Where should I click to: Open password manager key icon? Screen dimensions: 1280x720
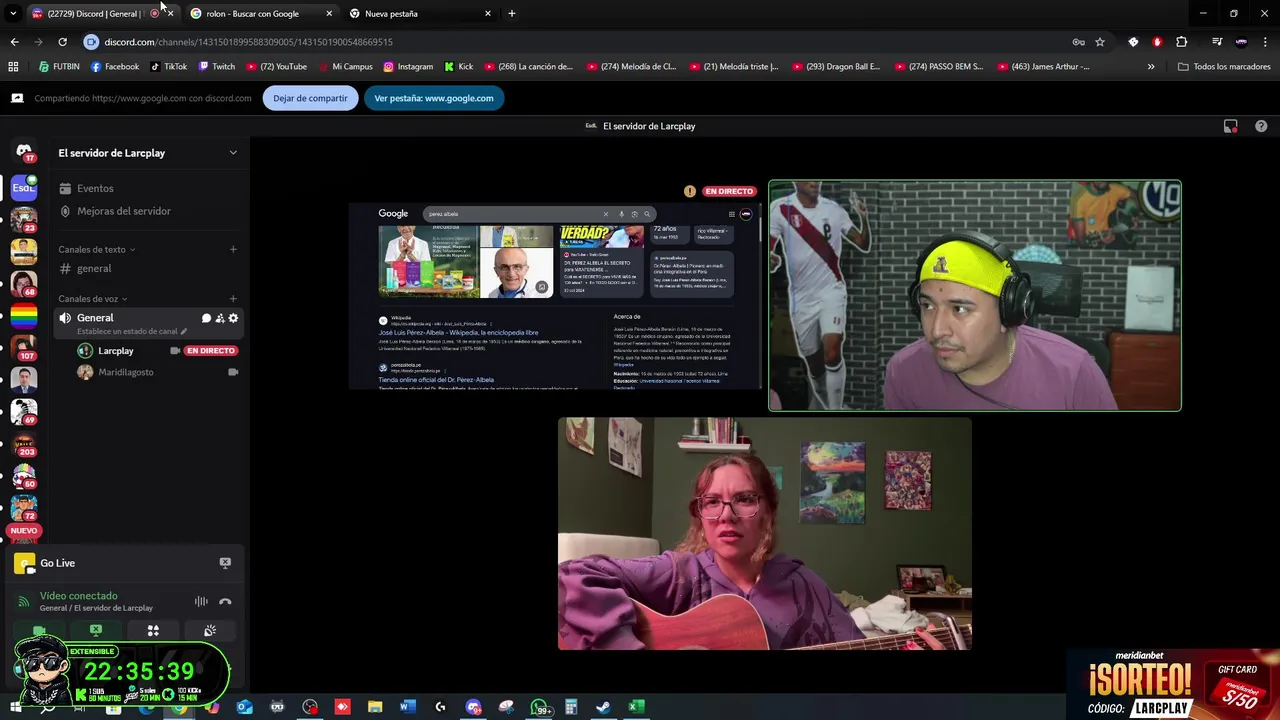(1078, 42)
